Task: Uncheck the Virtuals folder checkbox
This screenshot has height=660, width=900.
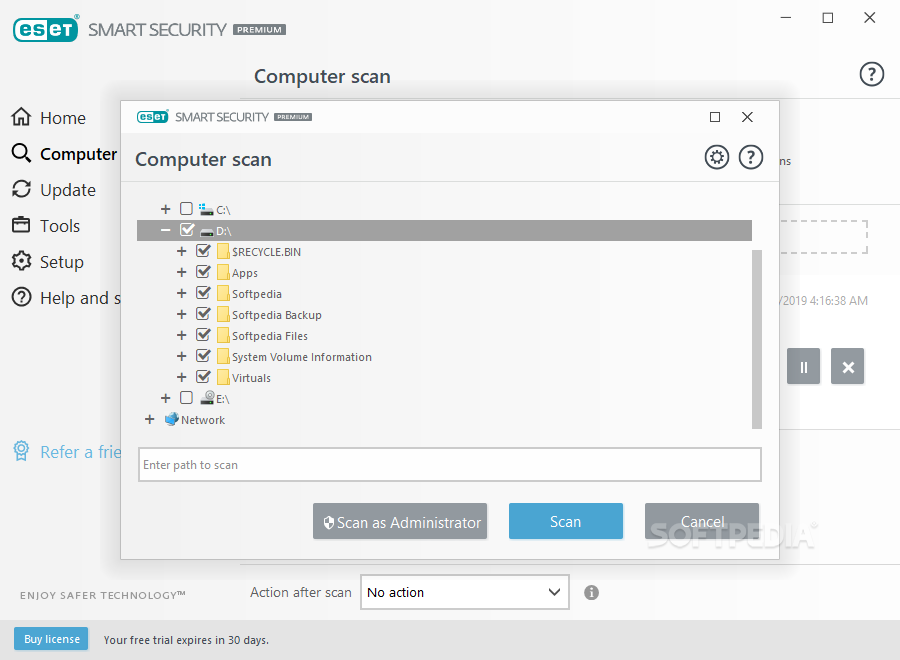Action: pos(203,376)
